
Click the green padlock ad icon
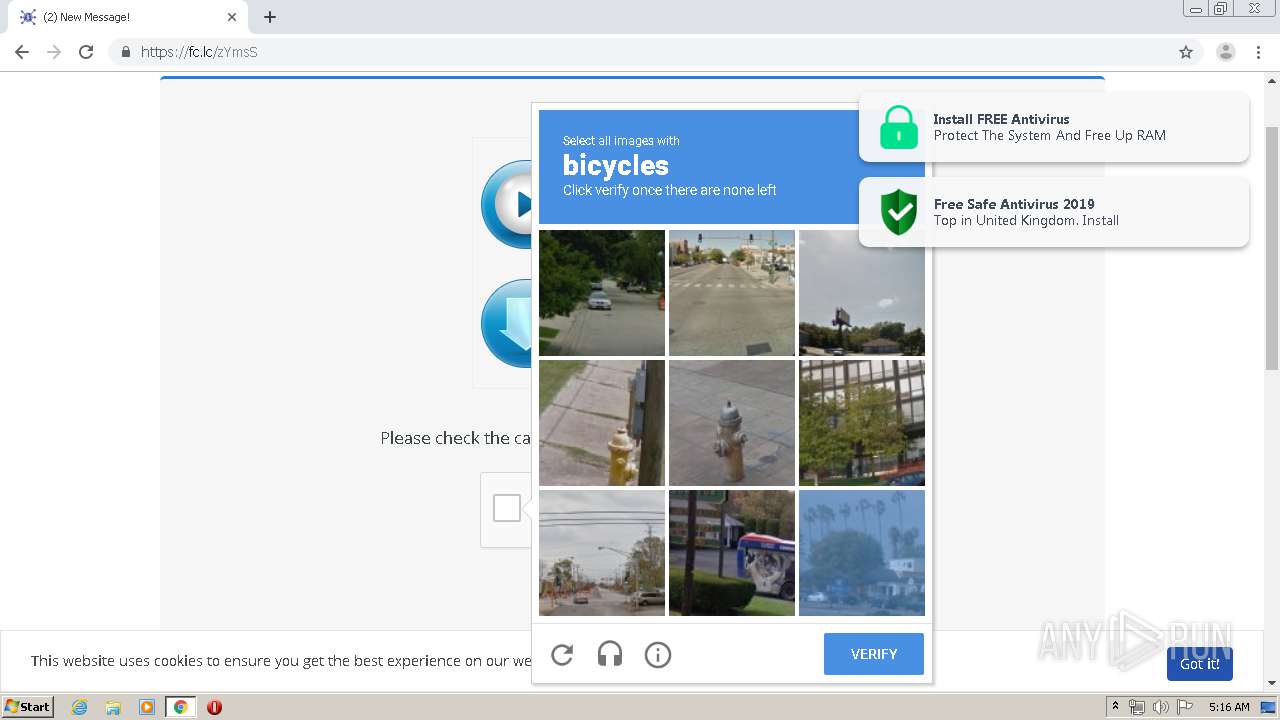899,127
